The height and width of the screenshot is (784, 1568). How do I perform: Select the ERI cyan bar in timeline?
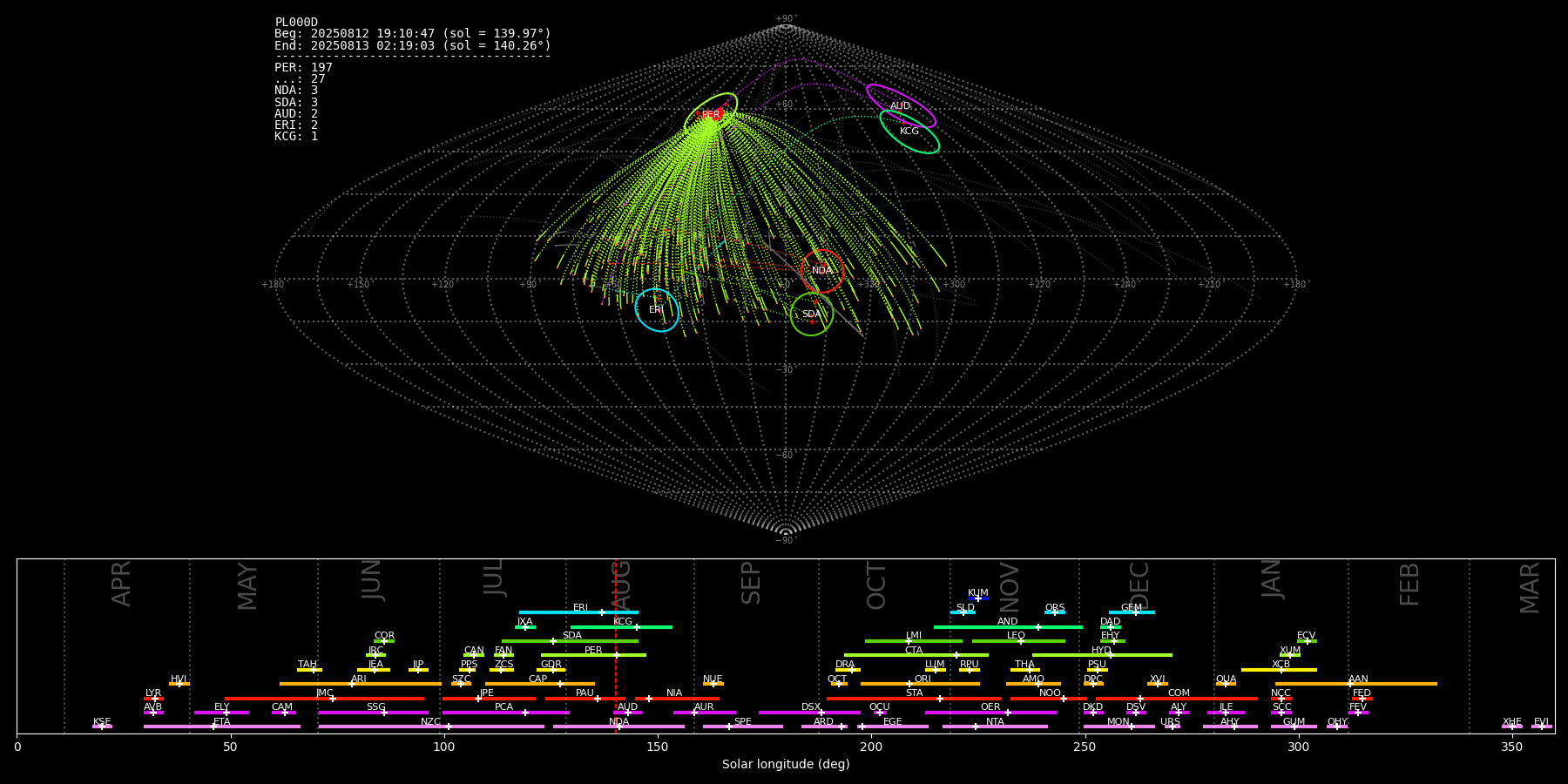point(578,612)
